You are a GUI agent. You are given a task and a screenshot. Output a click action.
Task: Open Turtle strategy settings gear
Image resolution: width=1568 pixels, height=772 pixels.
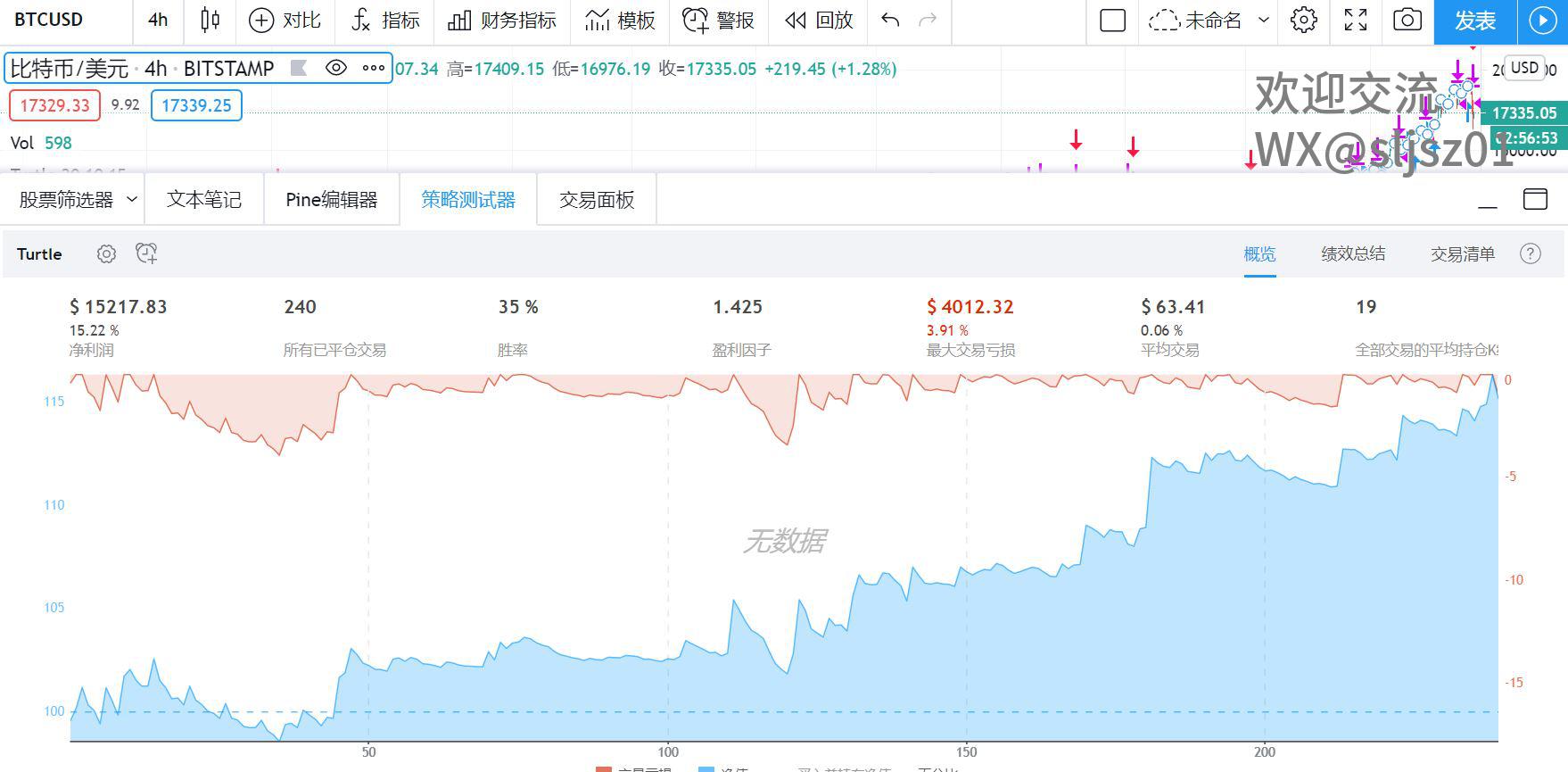click(106, 254)
